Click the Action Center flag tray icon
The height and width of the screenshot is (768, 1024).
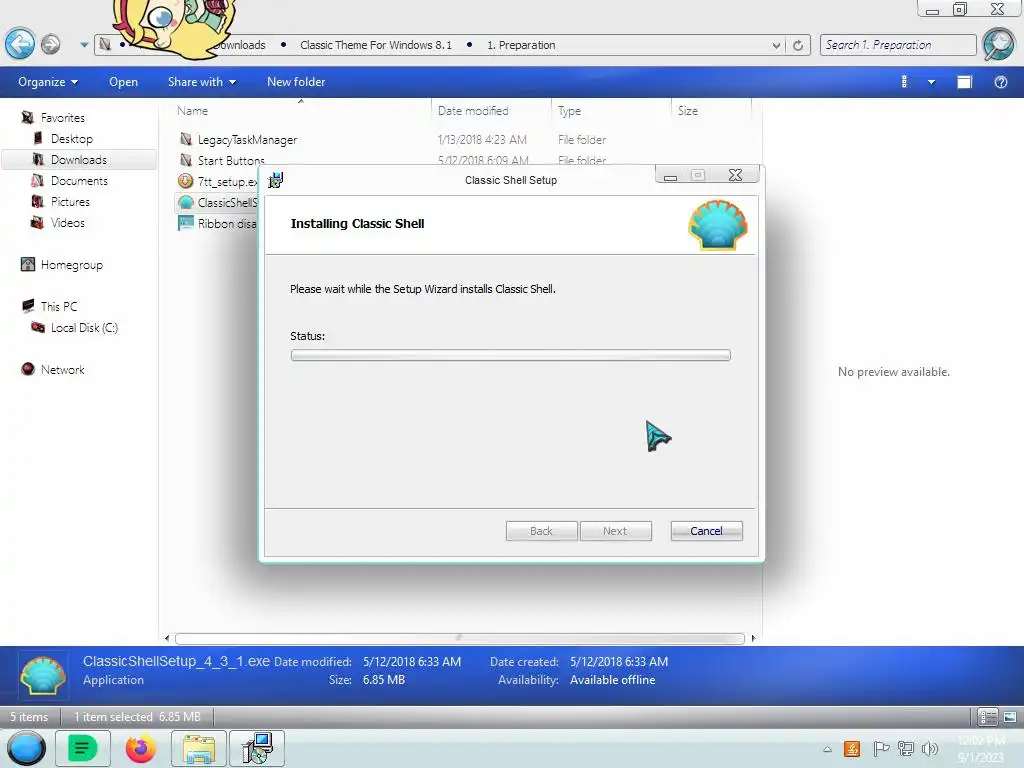[881, 749]
